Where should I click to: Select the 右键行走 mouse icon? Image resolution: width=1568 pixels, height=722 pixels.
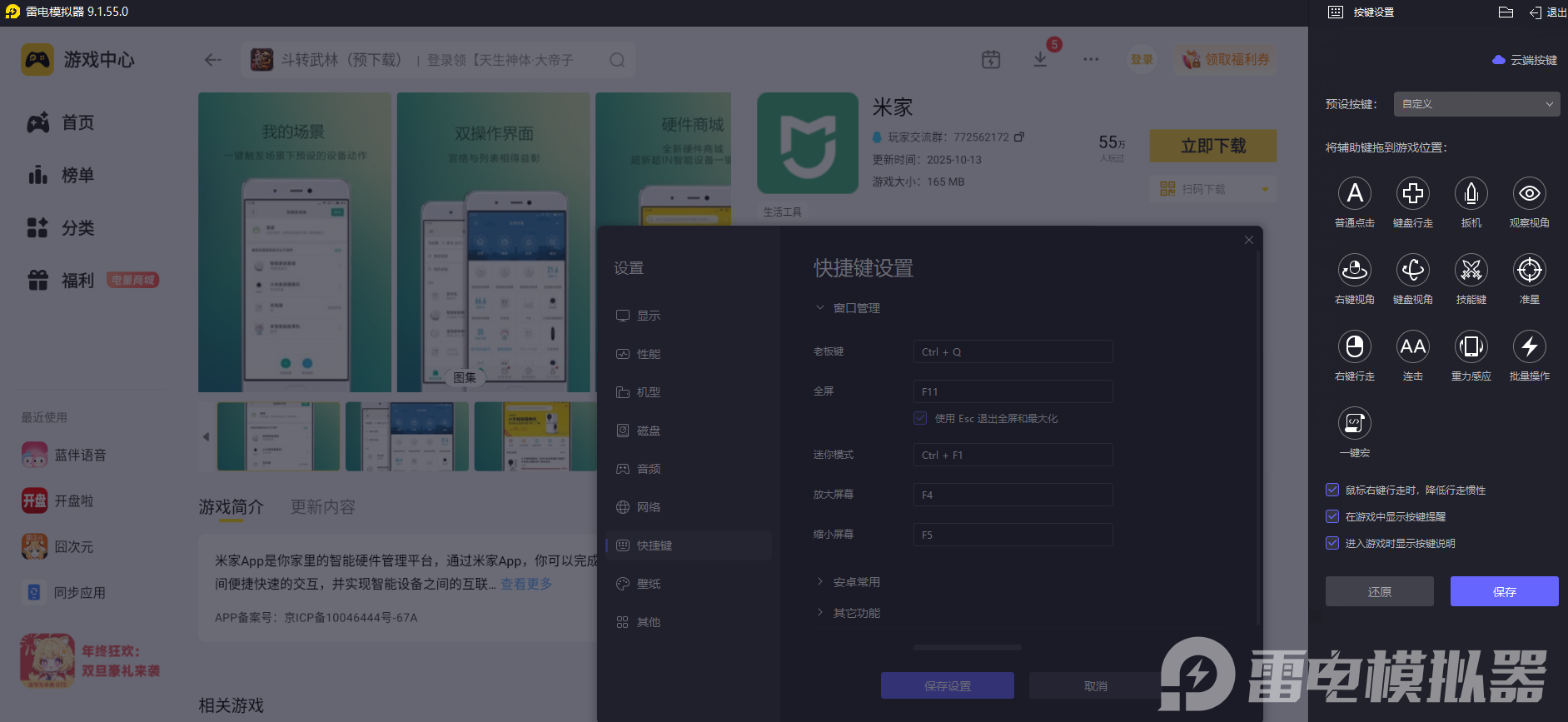point(1355,346)
